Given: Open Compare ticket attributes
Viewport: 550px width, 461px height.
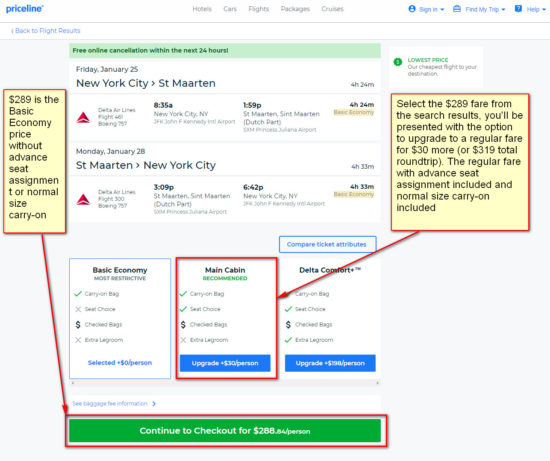Looking at the screenshot, I should click(327, 244).
